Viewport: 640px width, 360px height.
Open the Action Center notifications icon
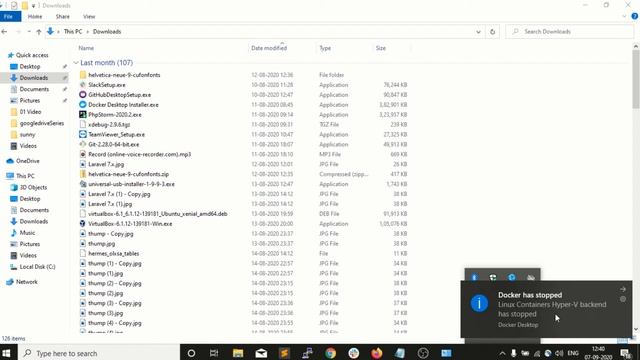tap(625, 353)
